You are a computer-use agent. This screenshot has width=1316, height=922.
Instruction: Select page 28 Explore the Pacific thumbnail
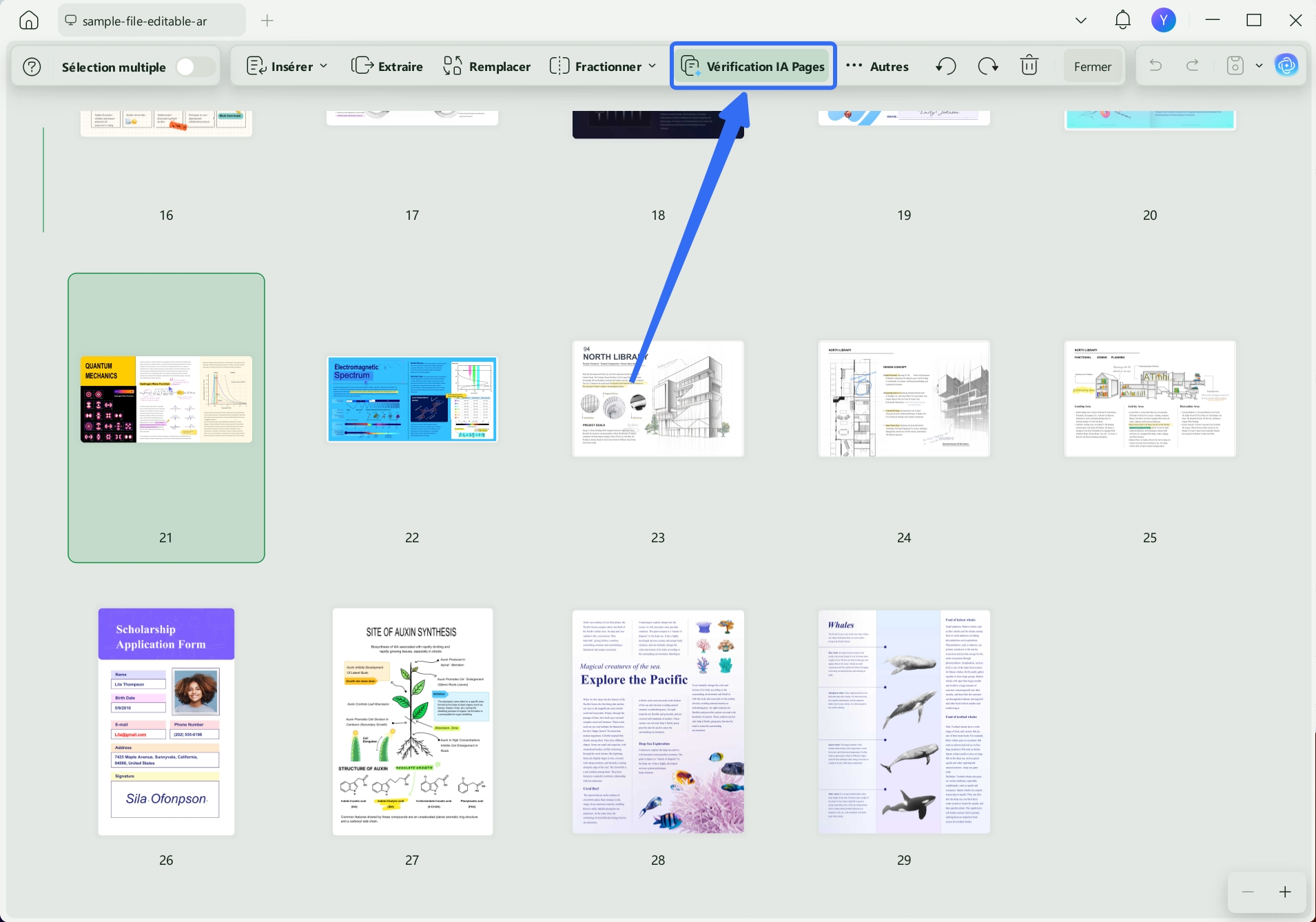click(x=658, y=721)
